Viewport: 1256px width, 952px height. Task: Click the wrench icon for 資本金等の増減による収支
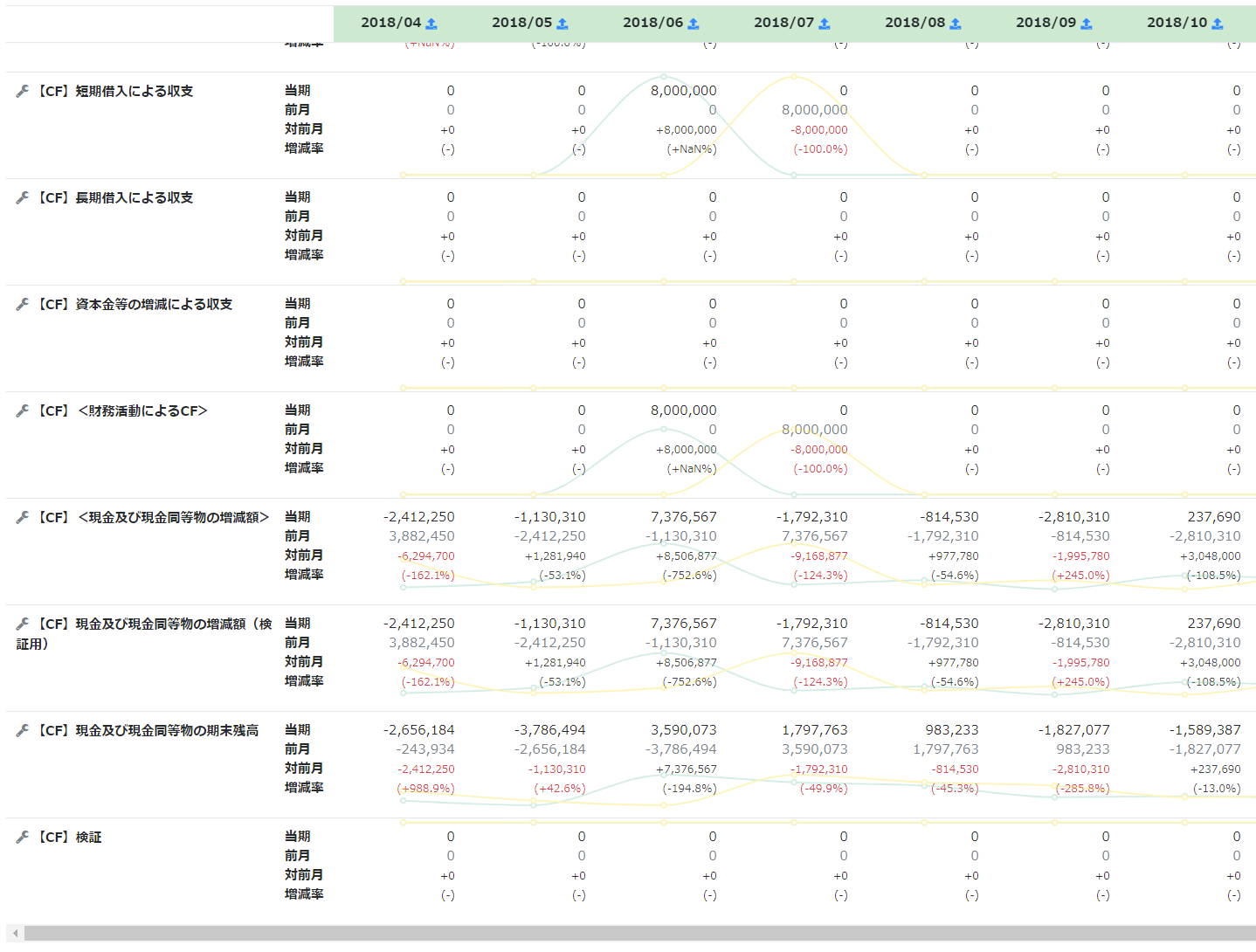point(23,304)
